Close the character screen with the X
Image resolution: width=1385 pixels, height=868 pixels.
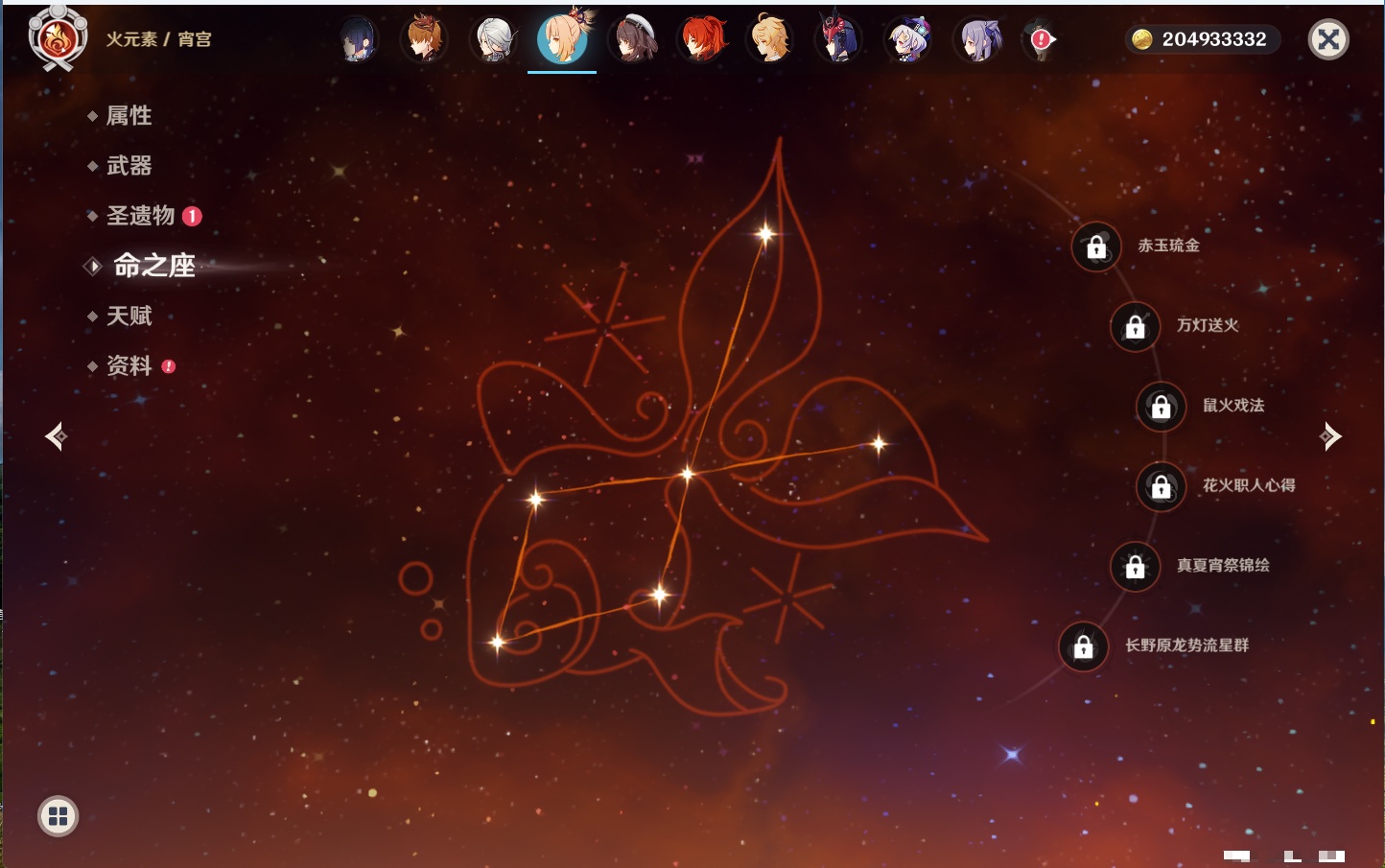click(1328, 39)
